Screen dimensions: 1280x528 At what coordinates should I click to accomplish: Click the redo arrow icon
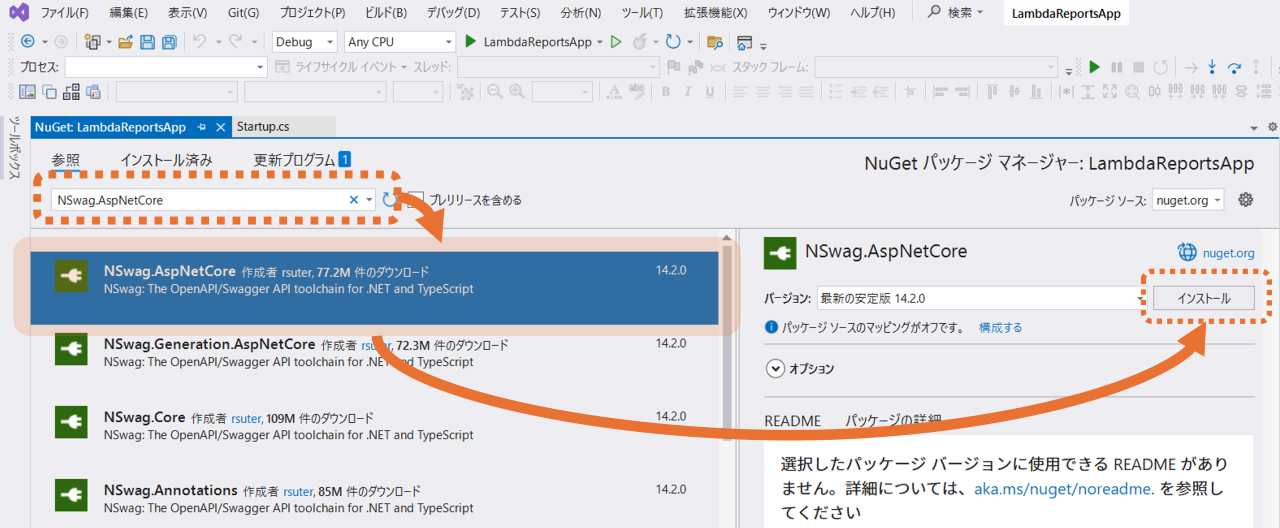[x=235, y=42]
